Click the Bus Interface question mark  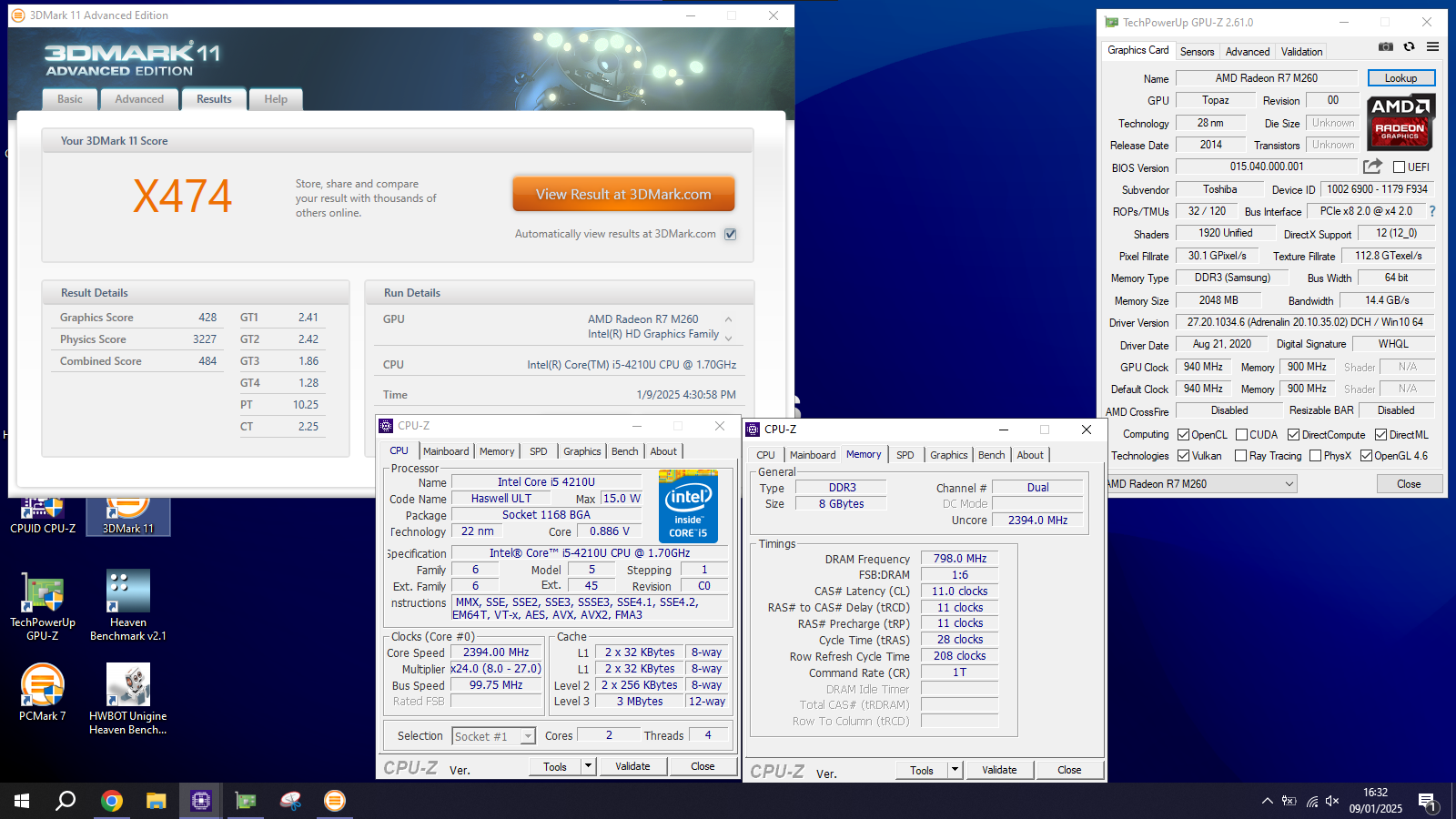pyautogui.click(x=1432, y=211)
